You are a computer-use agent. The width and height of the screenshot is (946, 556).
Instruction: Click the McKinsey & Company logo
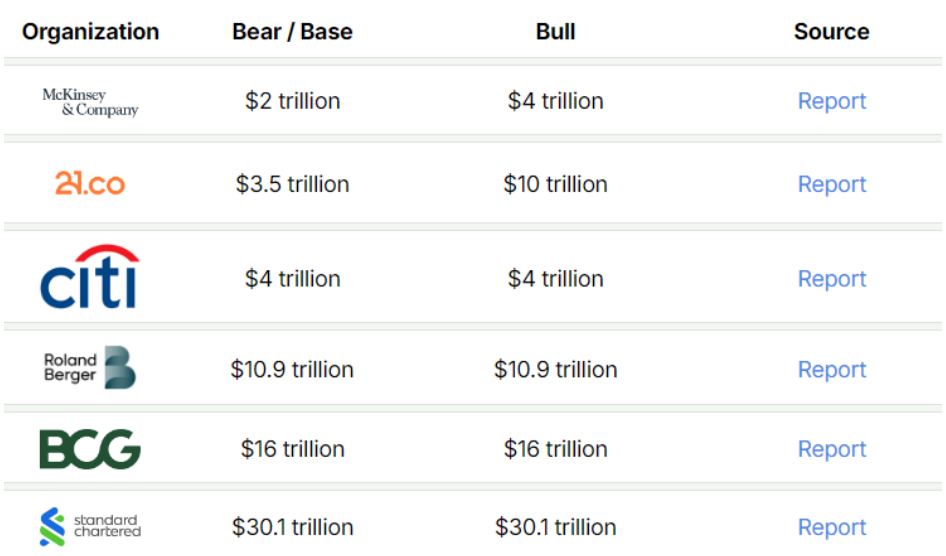90,102
